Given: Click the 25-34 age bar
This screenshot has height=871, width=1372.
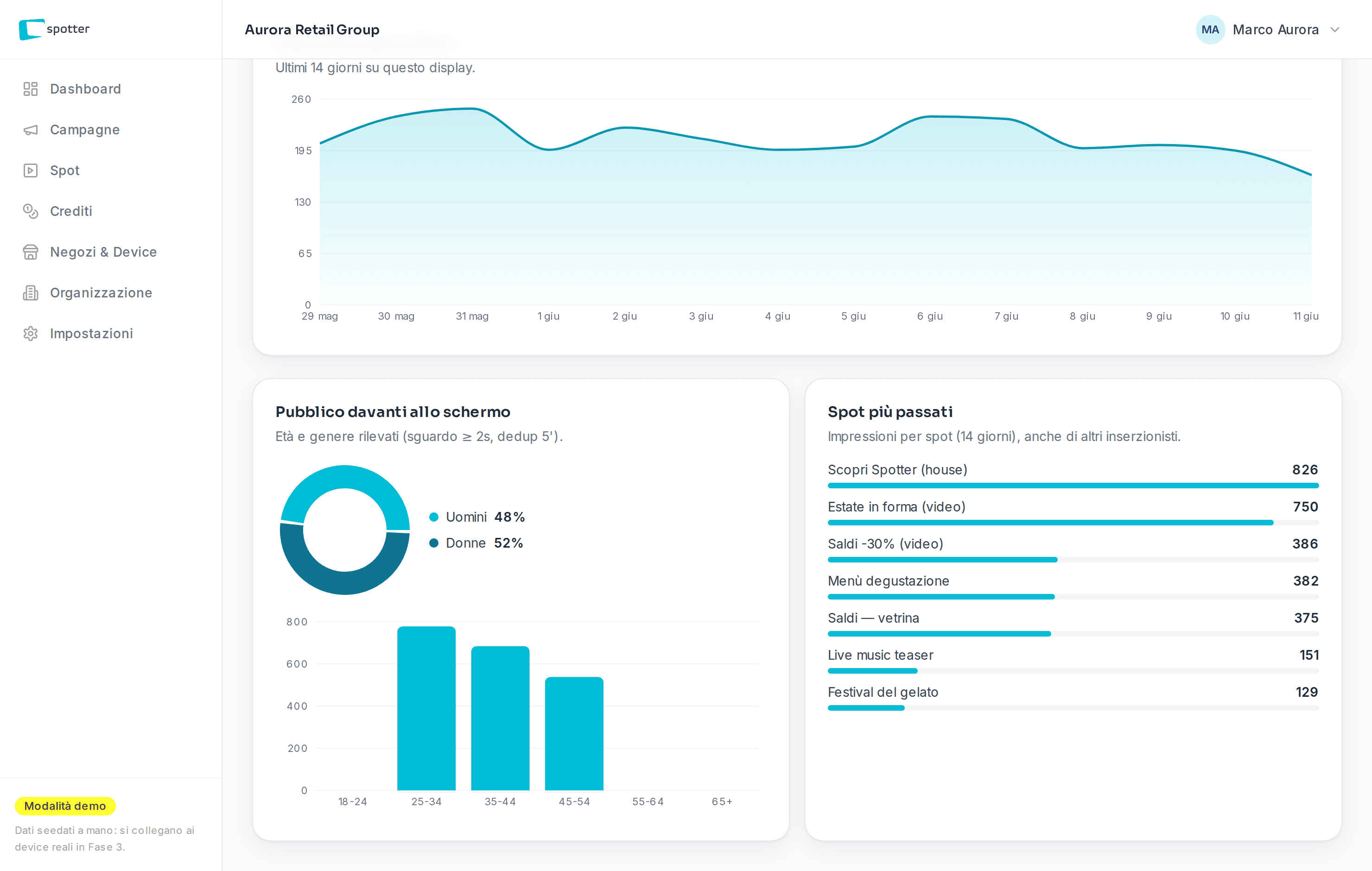Looking at the screenshot, I should (x=426, y=708).
